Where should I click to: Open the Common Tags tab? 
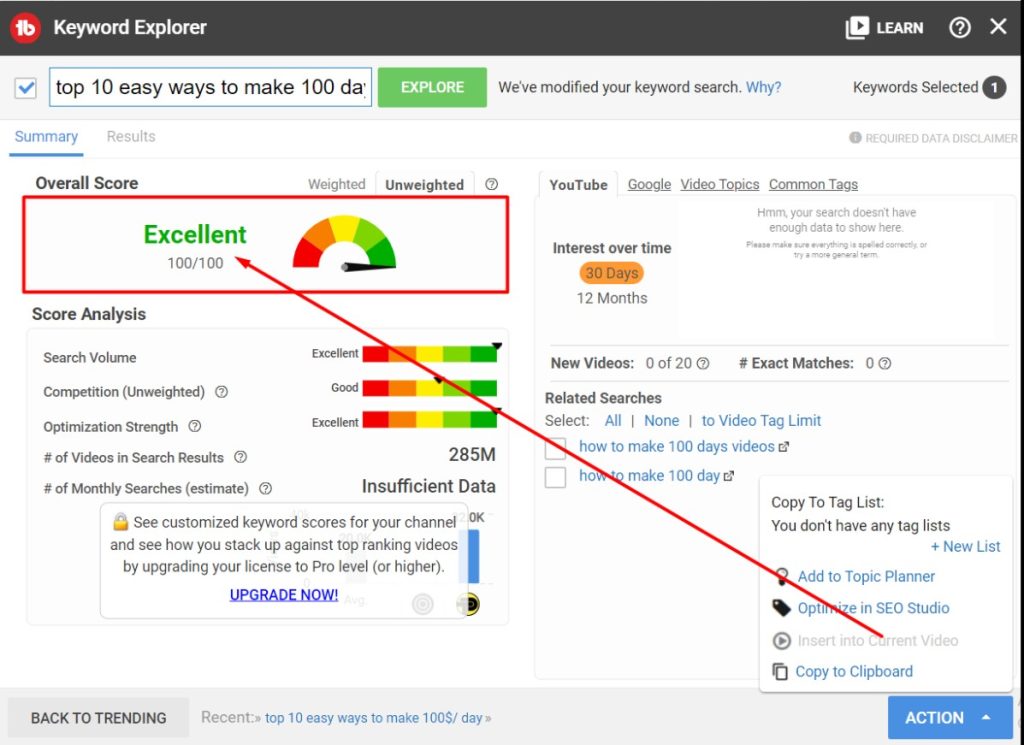pyautogui.click(x=814, y=185)
